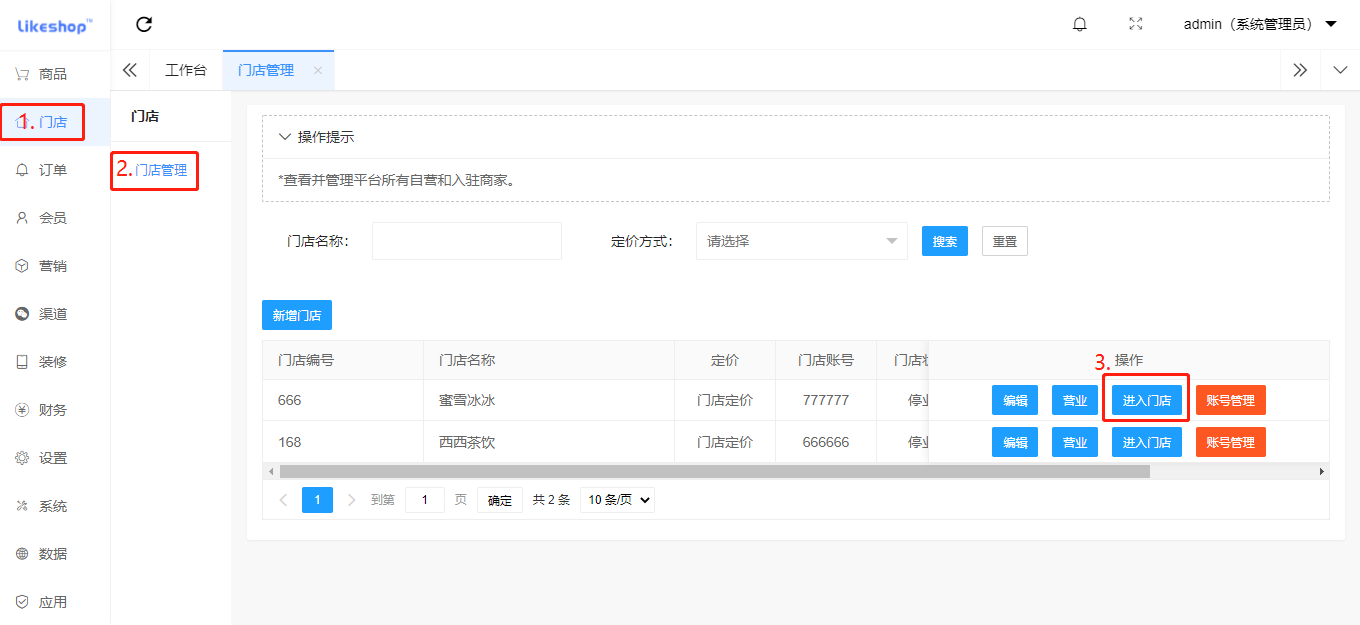The width and height of the screenshot is (1360, 625).
Task: Select 门店 in the left sidebar
Action: 54,122
